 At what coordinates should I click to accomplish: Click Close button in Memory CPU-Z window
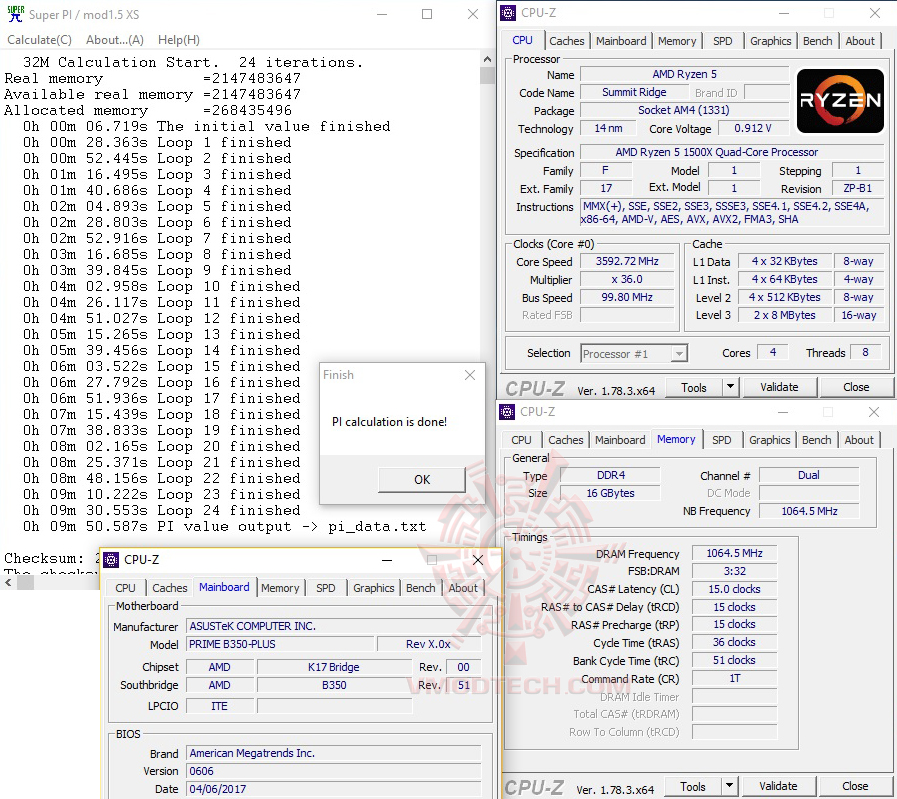coord(855,787)
